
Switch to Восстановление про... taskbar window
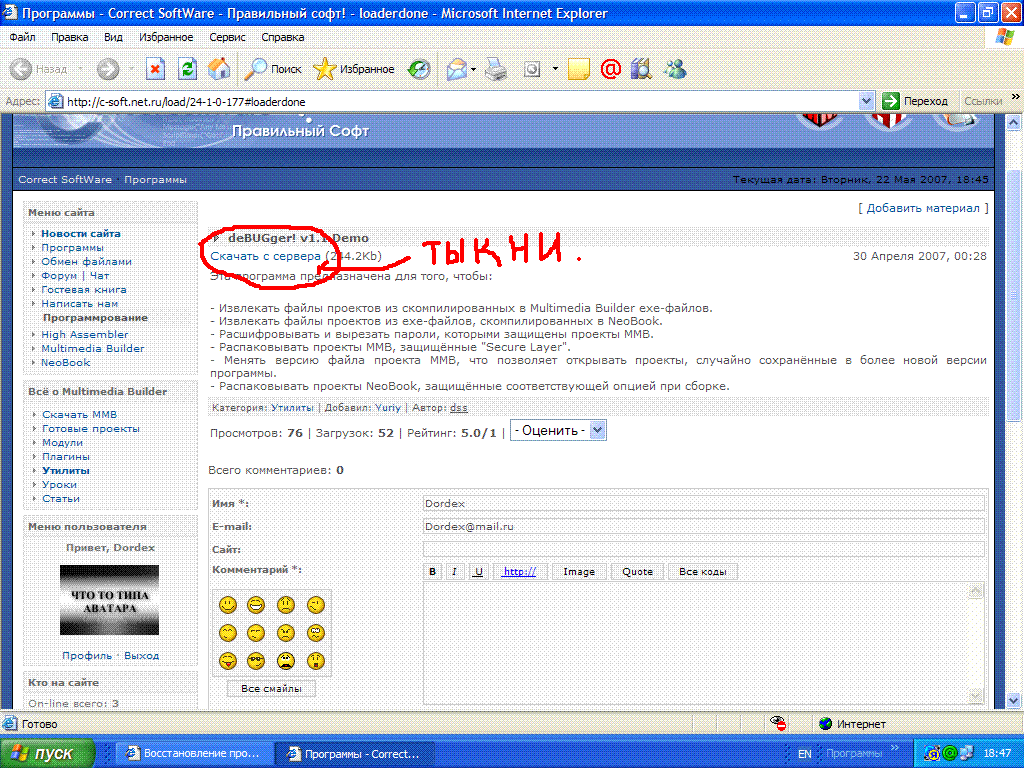point(193,754)
